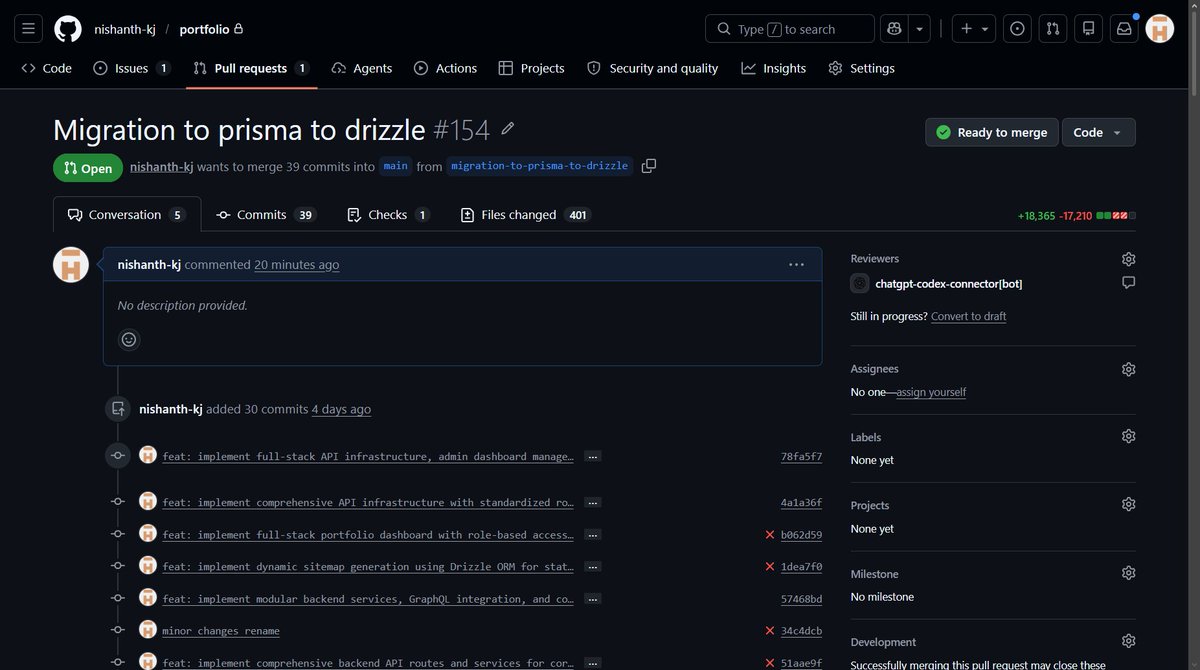Open Milestone settings gear icon
Image resolution: width=1200 pixels, height=670 pixels.
tap(1128, 574)
